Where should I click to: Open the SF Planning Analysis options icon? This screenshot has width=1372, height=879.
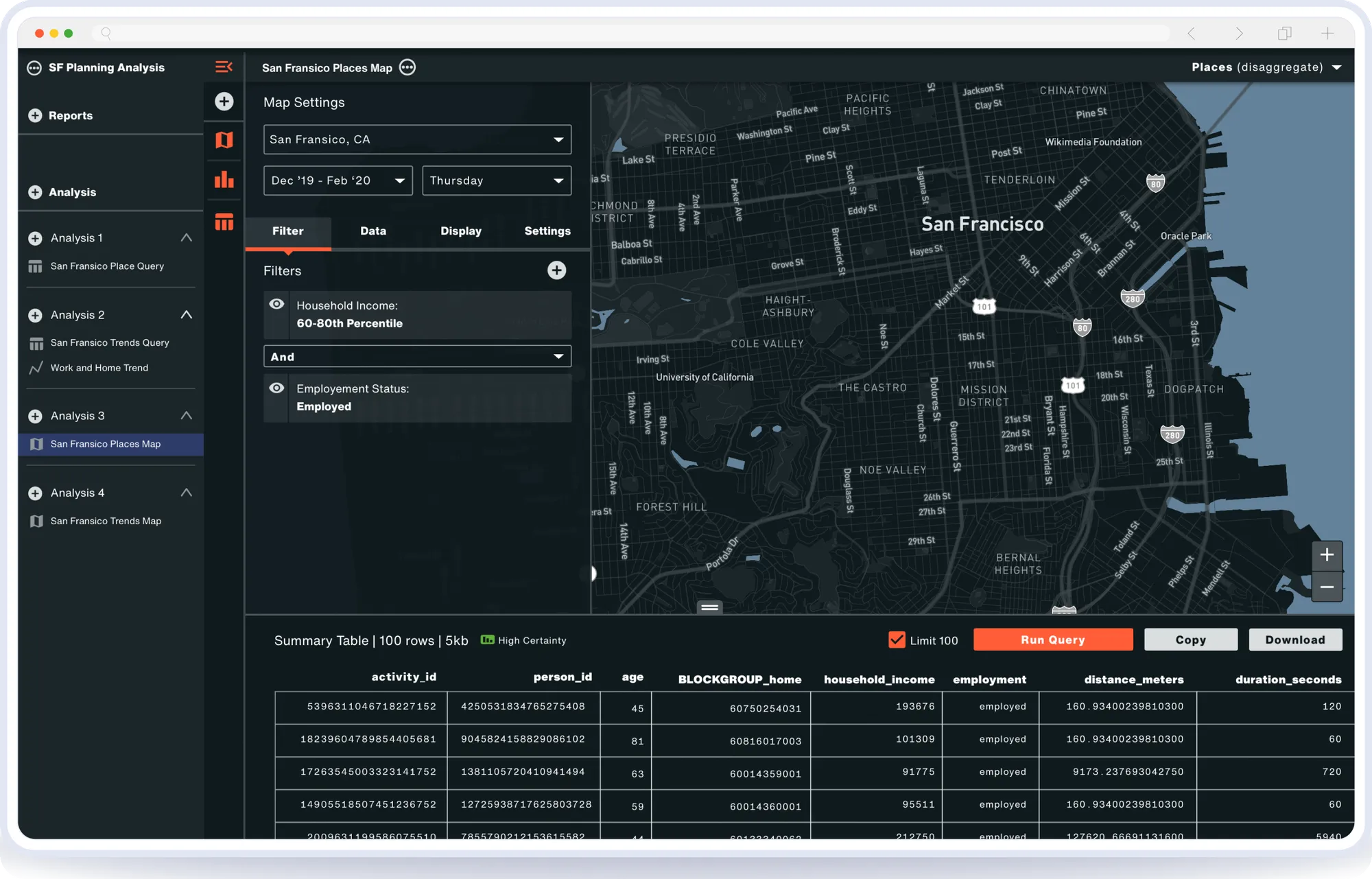[34, 67]
